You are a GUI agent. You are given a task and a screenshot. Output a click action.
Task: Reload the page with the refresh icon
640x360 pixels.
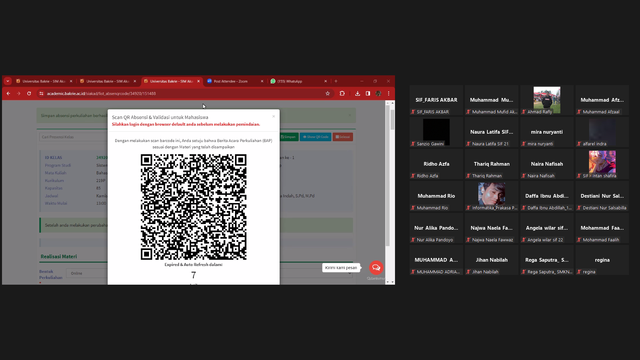tap(29, 93)
